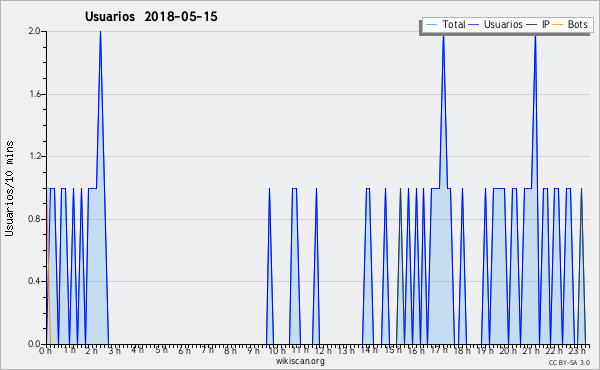Click the 17 h x-axis label

tap(439, 350)
